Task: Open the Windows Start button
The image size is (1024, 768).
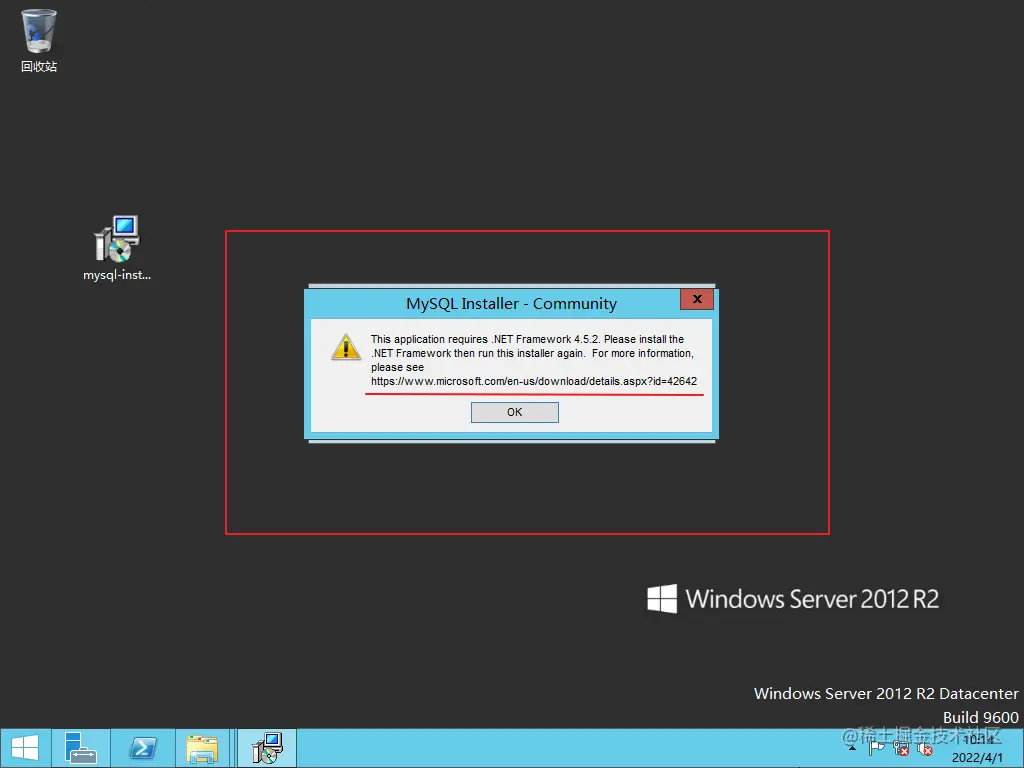Action: click(x=25, y=748)
